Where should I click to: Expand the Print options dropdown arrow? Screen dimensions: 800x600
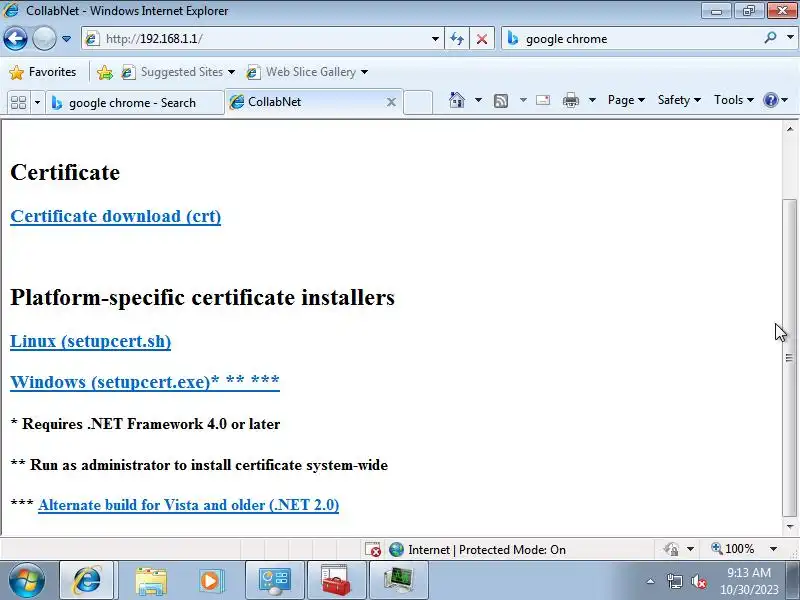[592, 100]
